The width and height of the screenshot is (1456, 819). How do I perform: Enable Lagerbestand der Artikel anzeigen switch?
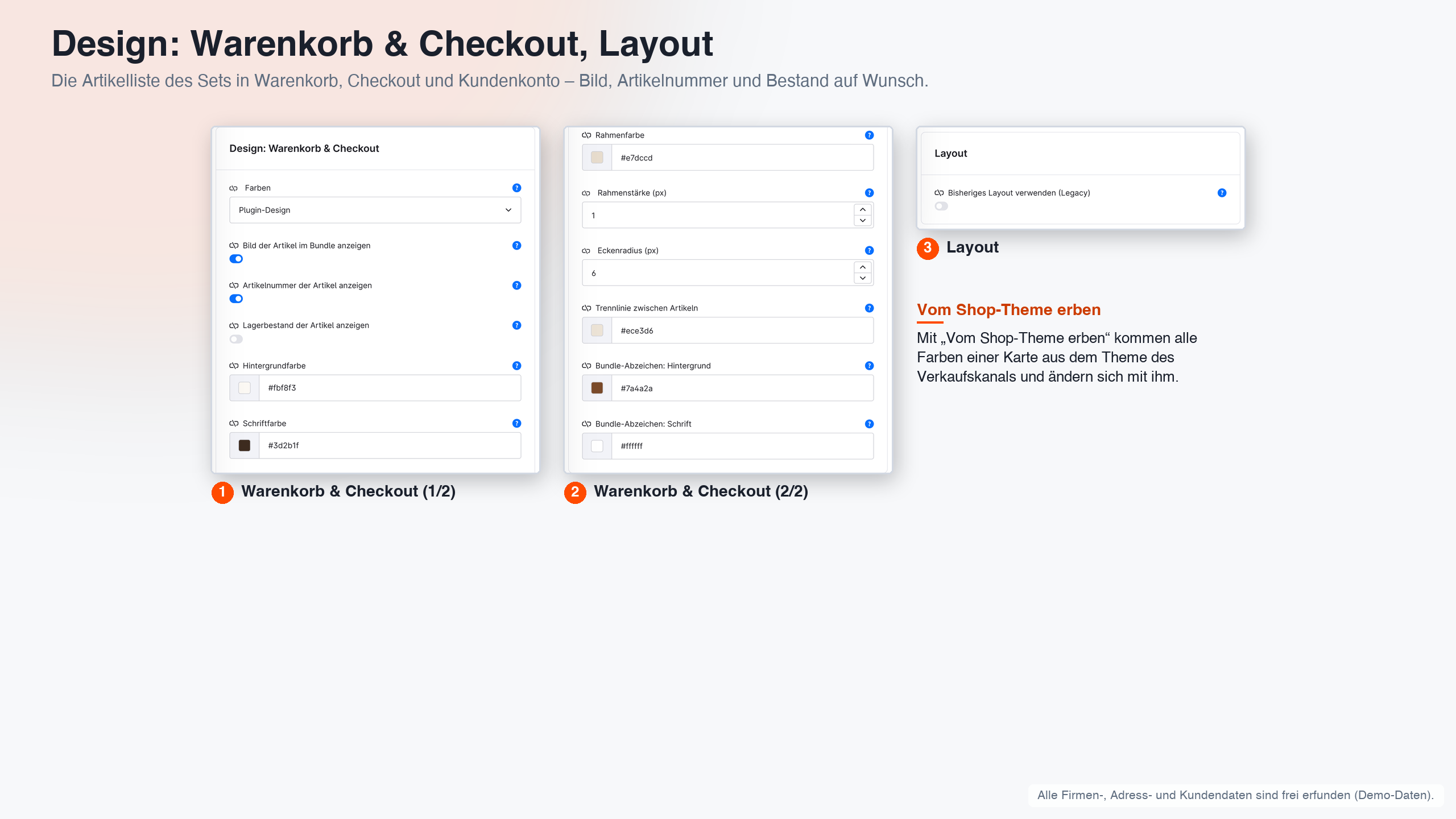point(236,339)
